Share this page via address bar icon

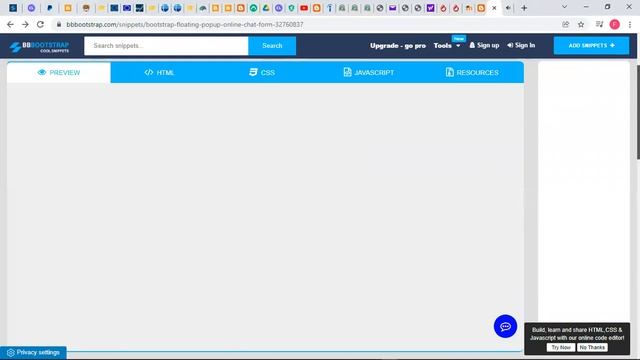click(x=565, y=24)
